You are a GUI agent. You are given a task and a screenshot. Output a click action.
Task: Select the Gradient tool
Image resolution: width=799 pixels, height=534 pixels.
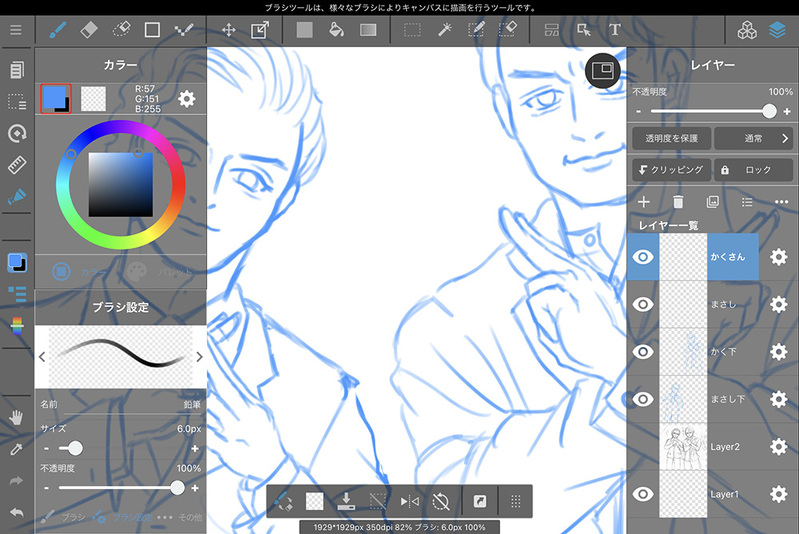tap(368, 30)
